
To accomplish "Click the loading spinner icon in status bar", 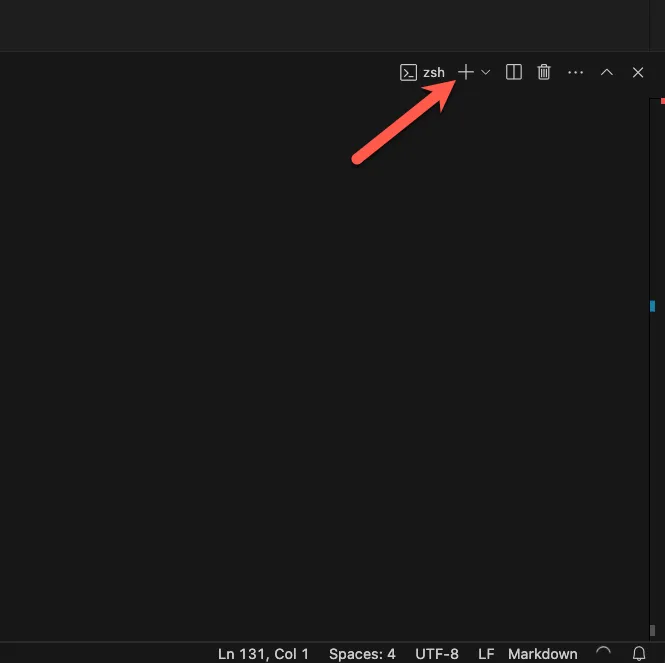I will (603, 653).
